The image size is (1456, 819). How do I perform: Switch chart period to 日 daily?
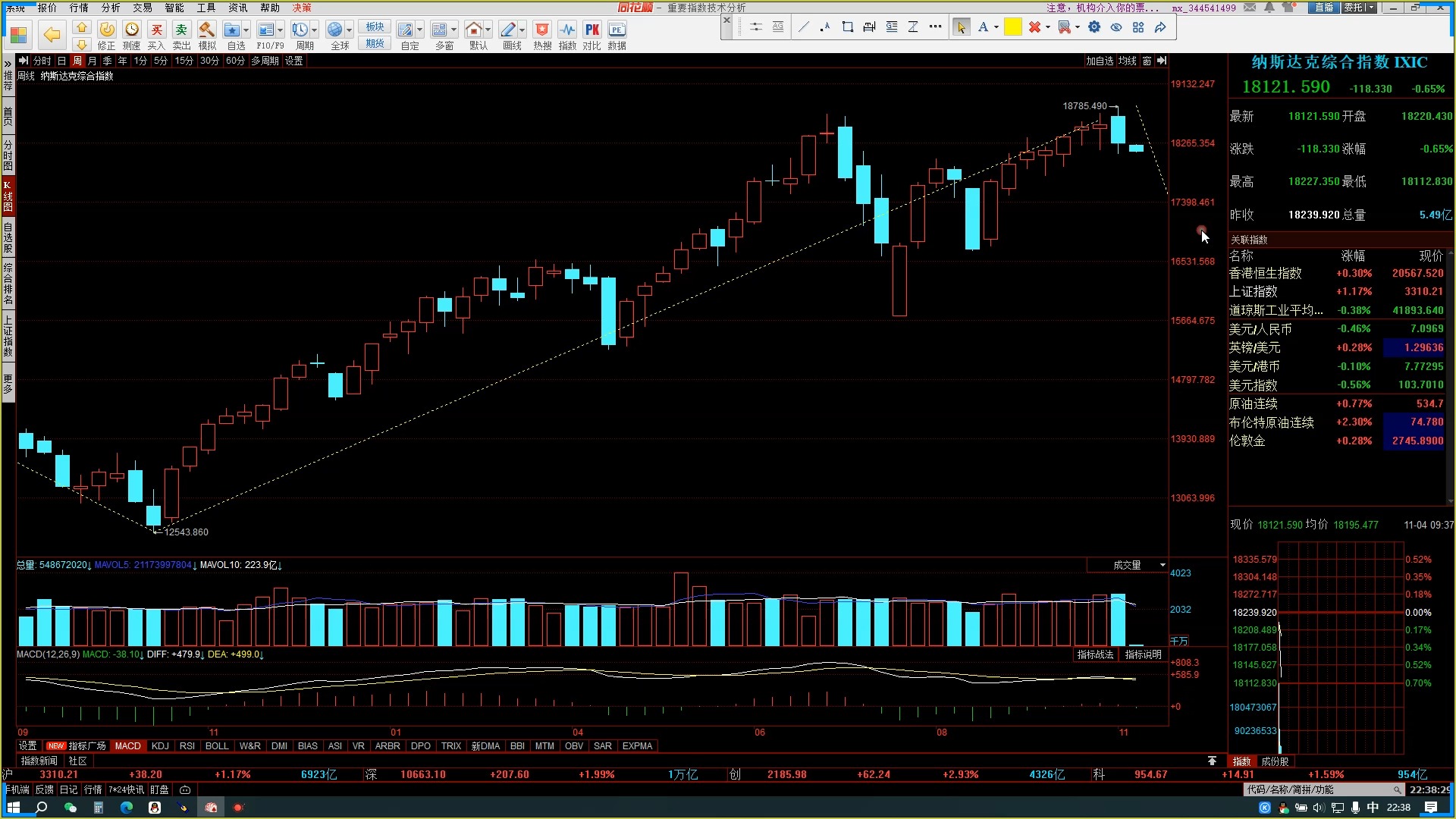[x=61, y=61]
